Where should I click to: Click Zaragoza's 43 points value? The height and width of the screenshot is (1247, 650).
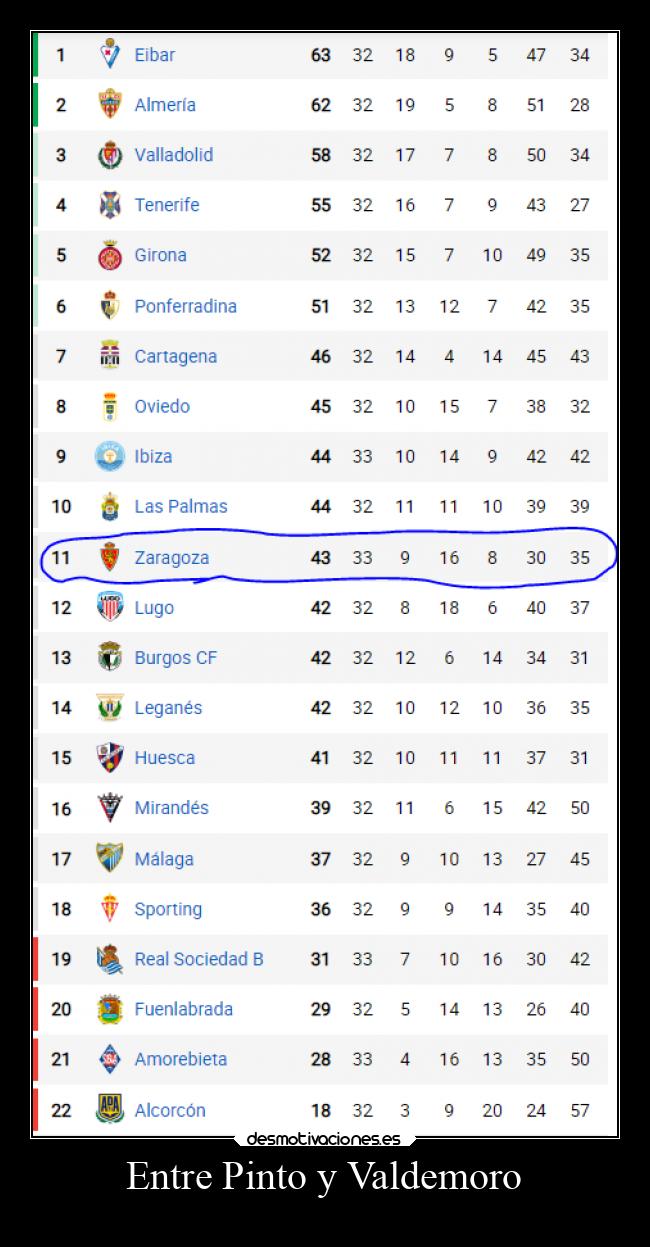click(x=320, y=557)
